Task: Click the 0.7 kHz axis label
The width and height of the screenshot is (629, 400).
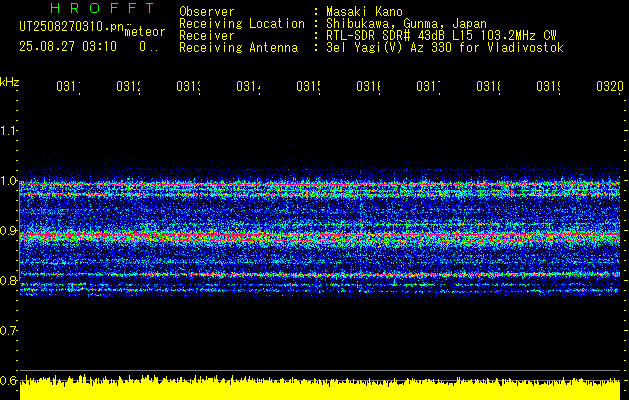Action: click(x=9, y=330)
